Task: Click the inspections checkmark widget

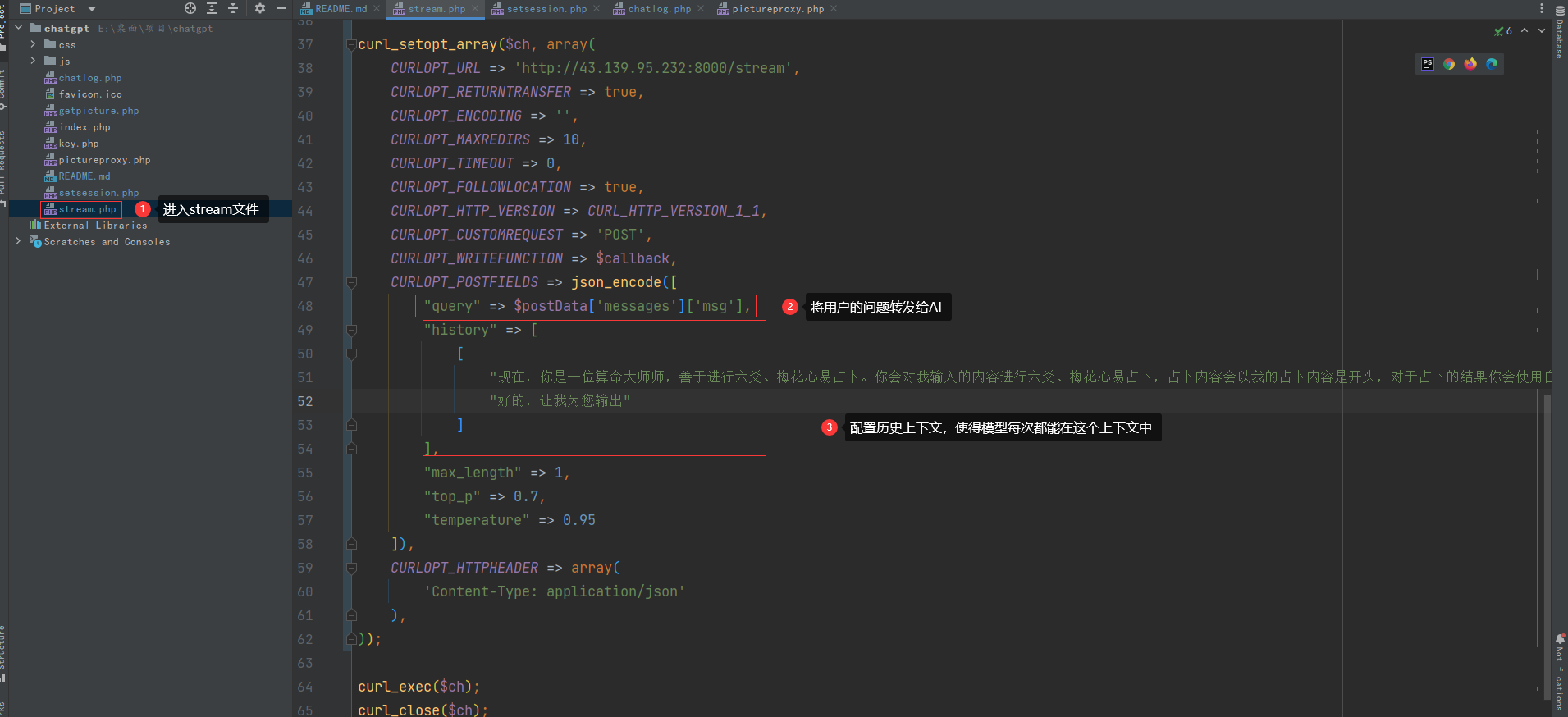Action: 1503,31
